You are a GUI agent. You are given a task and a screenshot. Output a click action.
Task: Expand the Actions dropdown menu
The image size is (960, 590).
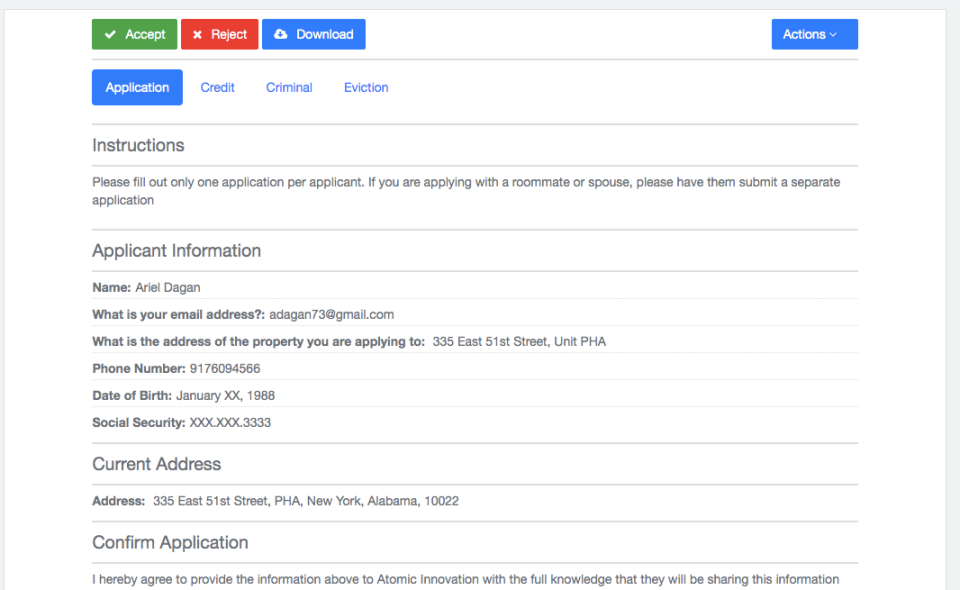point(814,35)
